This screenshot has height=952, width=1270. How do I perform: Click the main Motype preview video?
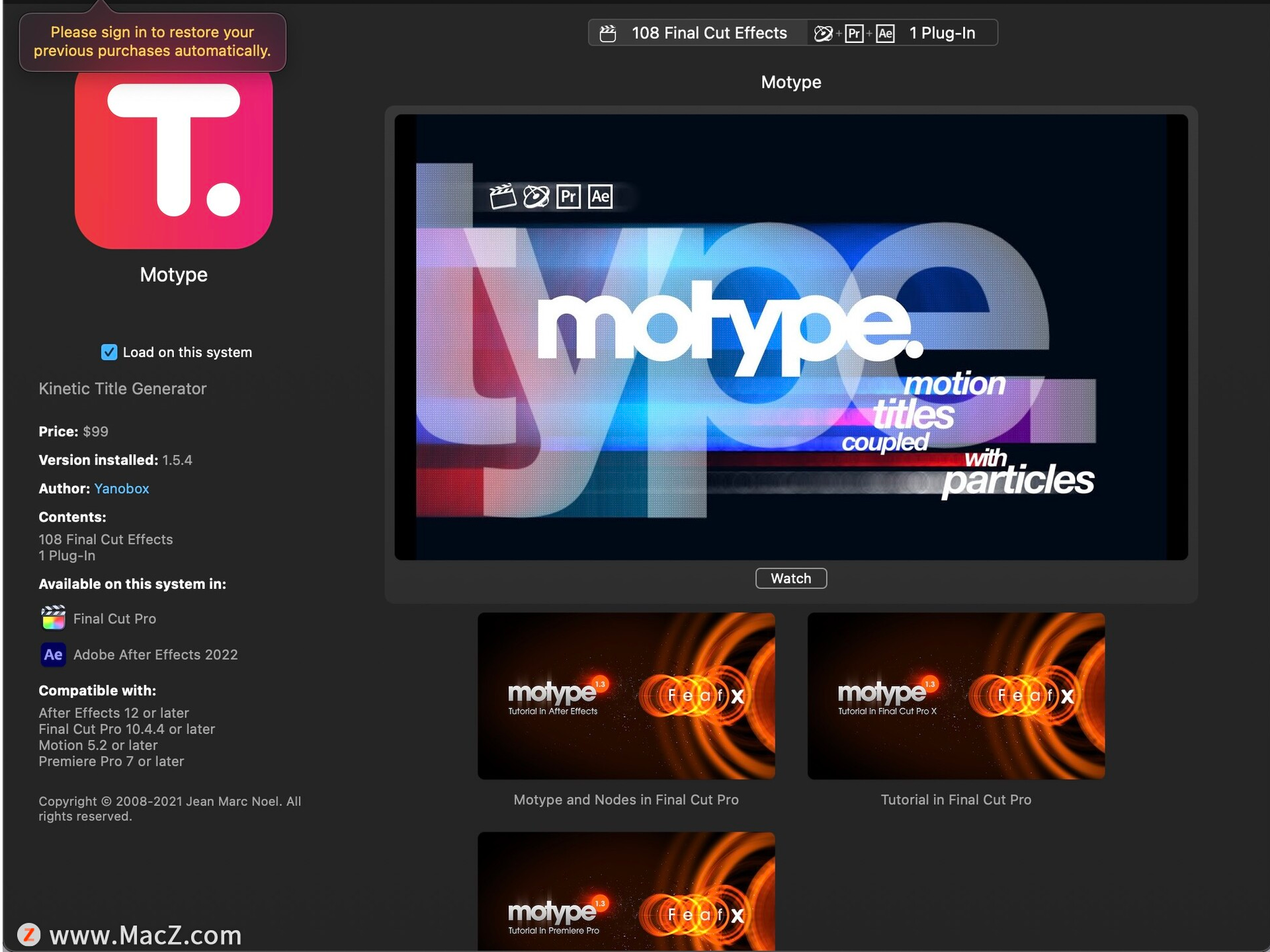point(791,337)
